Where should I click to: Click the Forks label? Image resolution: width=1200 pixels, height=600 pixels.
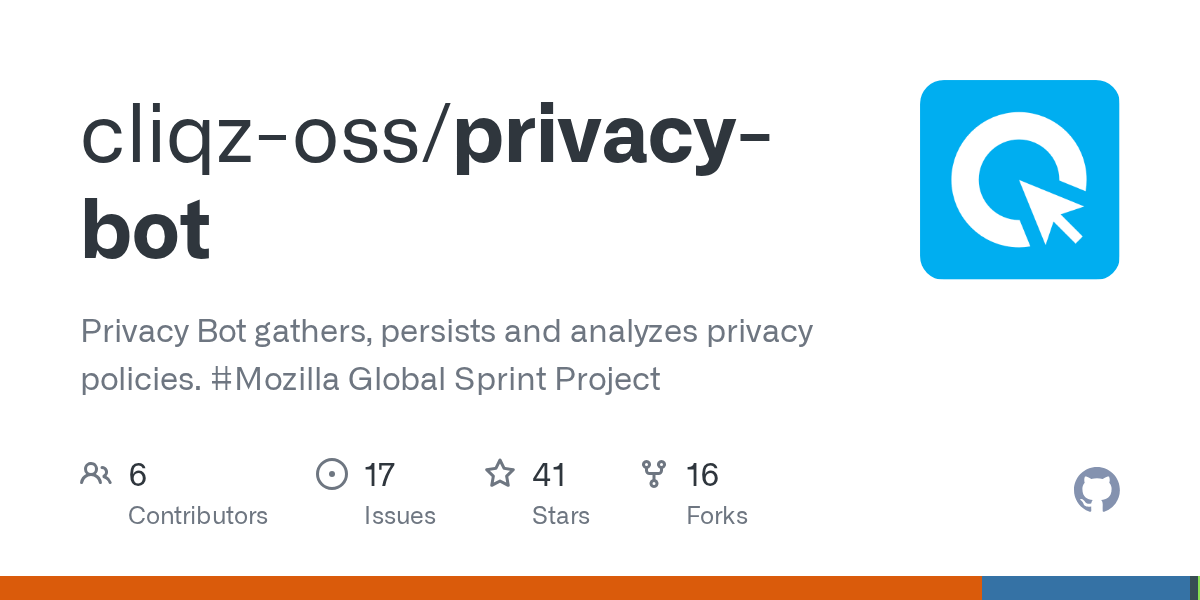pos(717,516)
